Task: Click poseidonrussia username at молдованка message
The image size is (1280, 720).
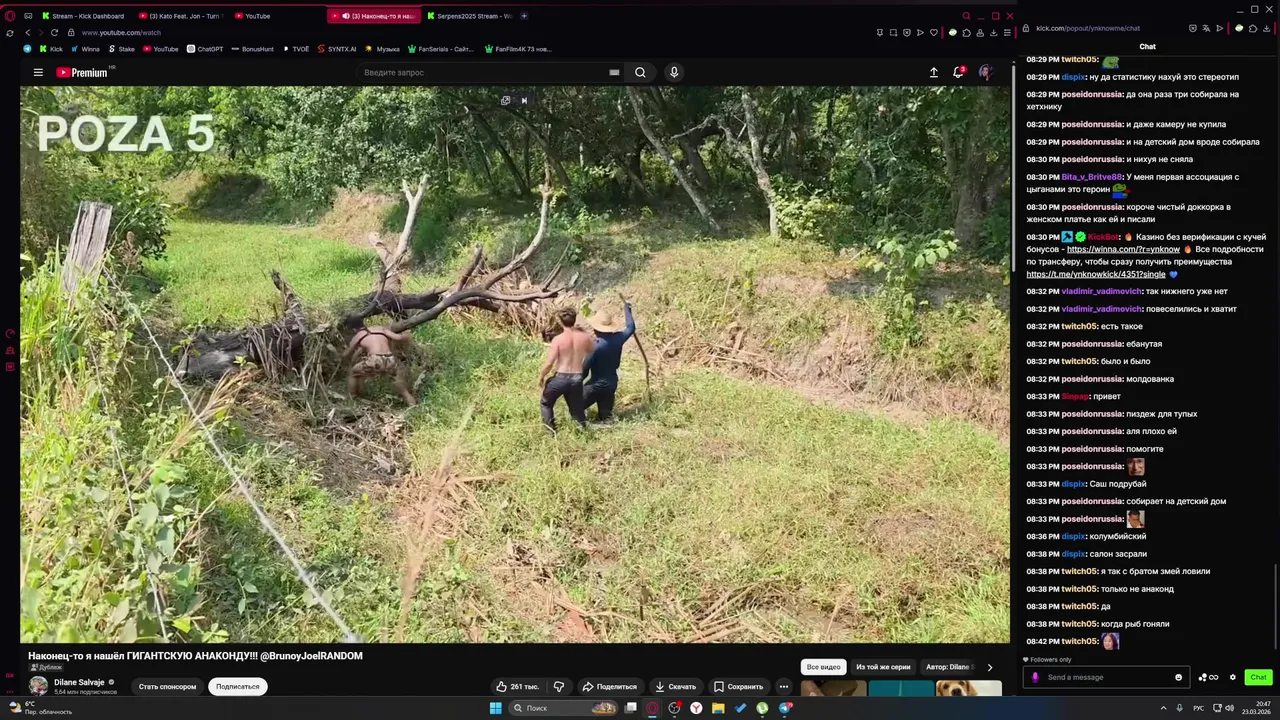Action: pyautogui.click(x=1092, y=379)
